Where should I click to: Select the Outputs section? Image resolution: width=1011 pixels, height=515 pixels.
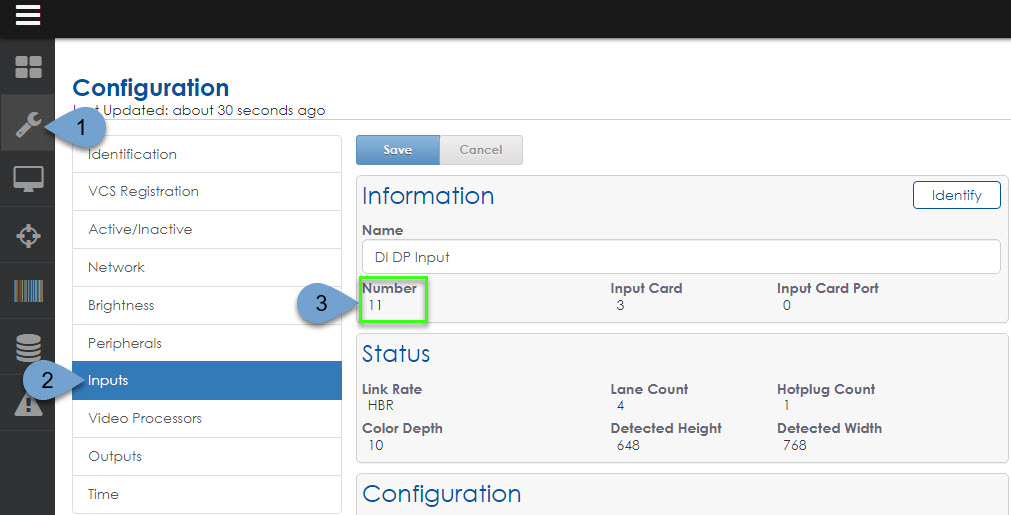click(206, 456)
